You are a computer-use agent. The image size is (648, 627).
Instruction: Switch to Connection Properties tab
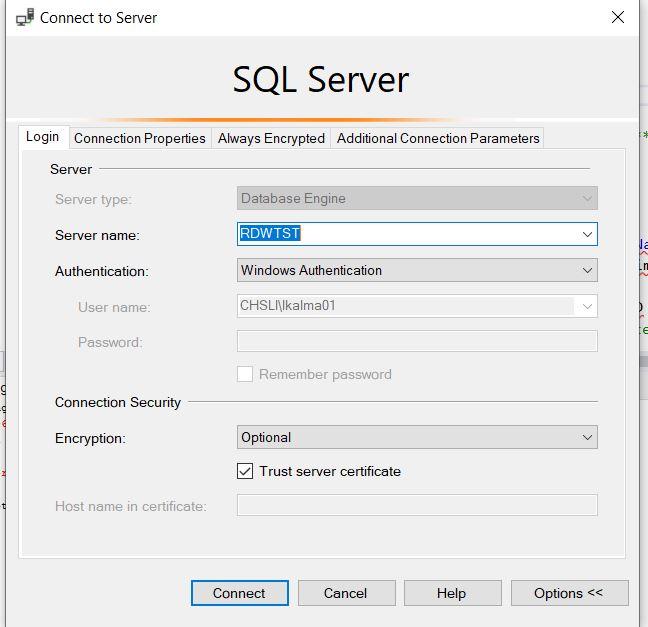click(x=140, y=138)
